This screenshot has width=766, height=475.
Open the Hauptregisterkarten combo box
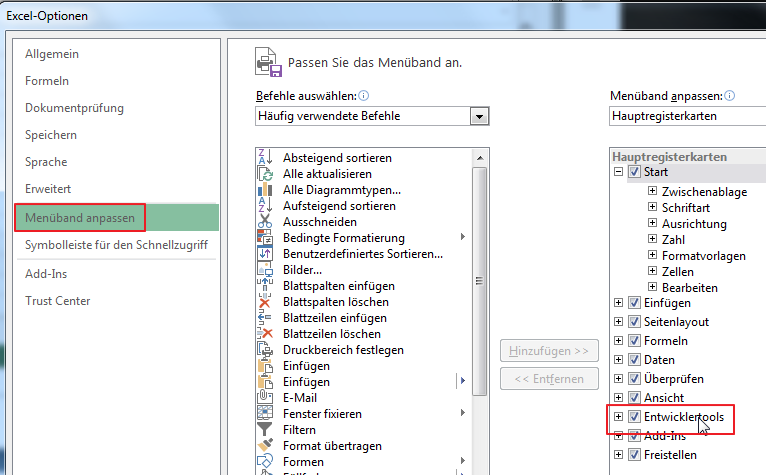click(687, 116)
